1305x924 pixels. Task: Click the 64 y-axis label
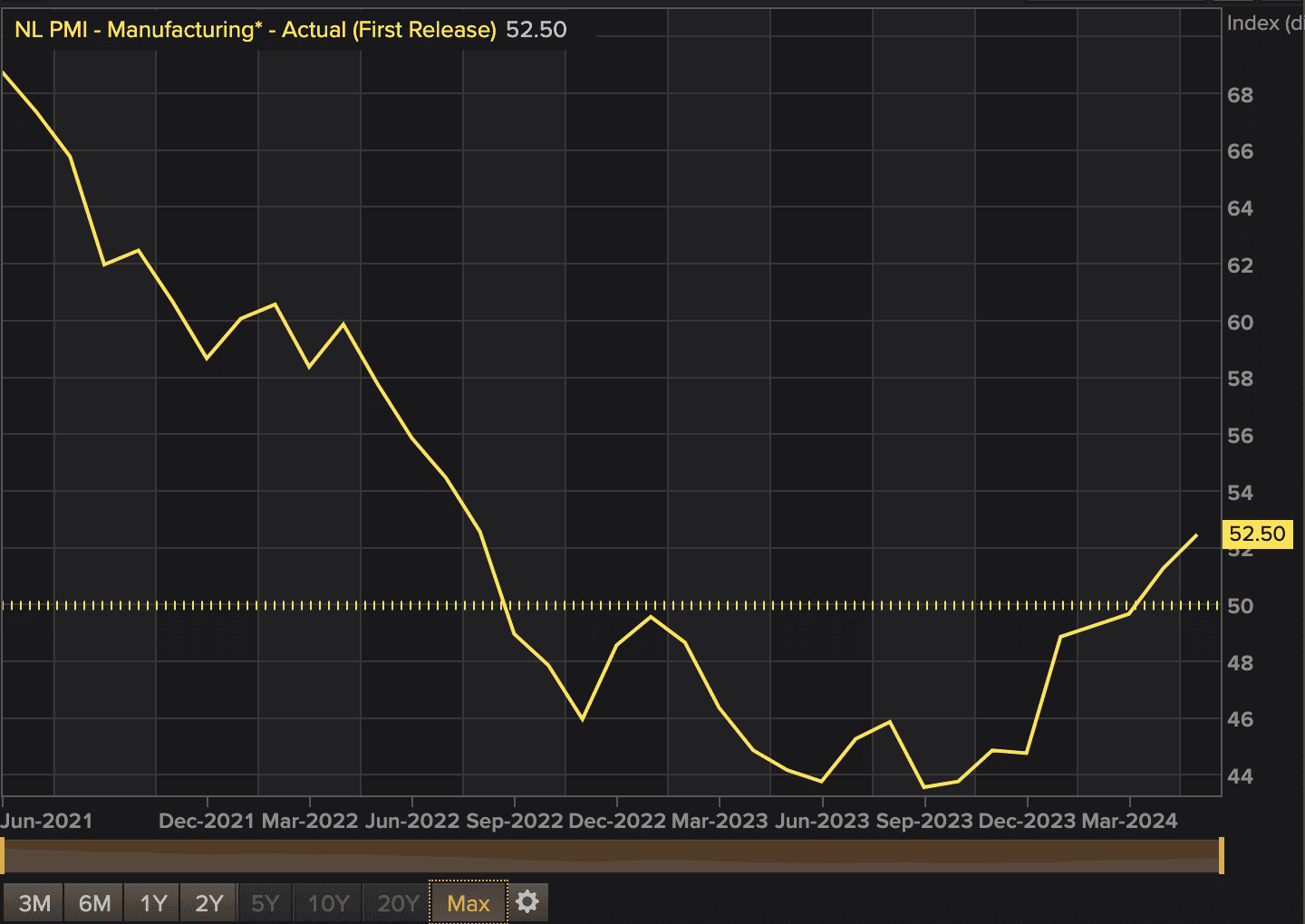[1240, 208]
